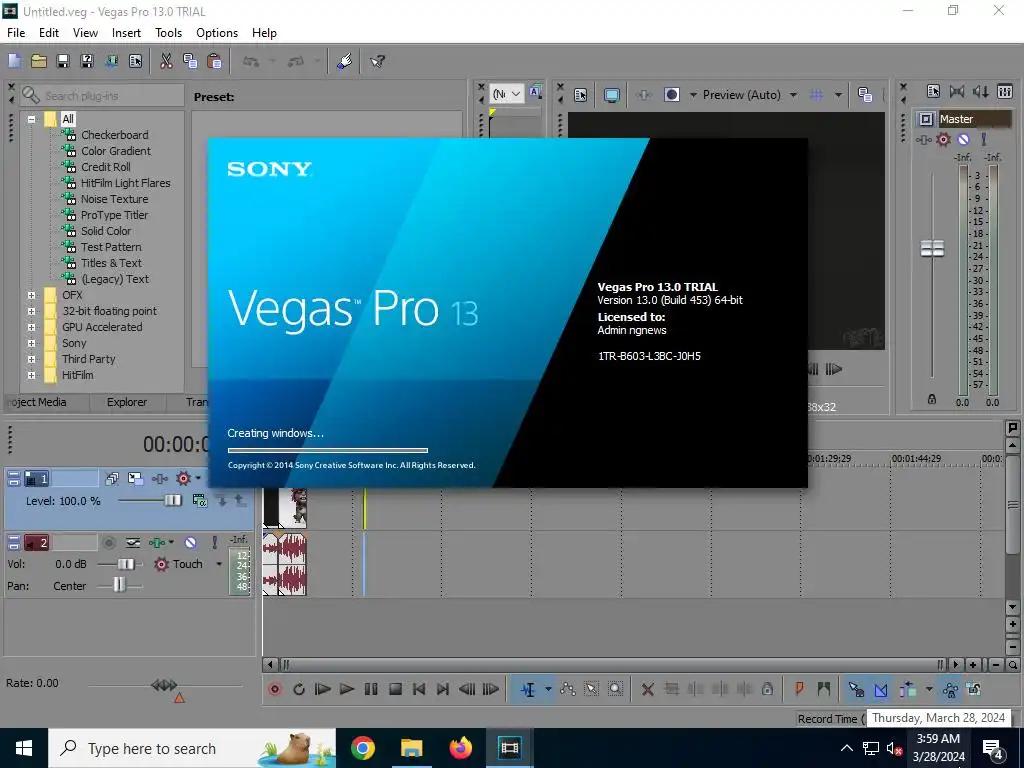
Task: Toggle Auto Ripple in bottom toolbar
Action: pos(908,689)
